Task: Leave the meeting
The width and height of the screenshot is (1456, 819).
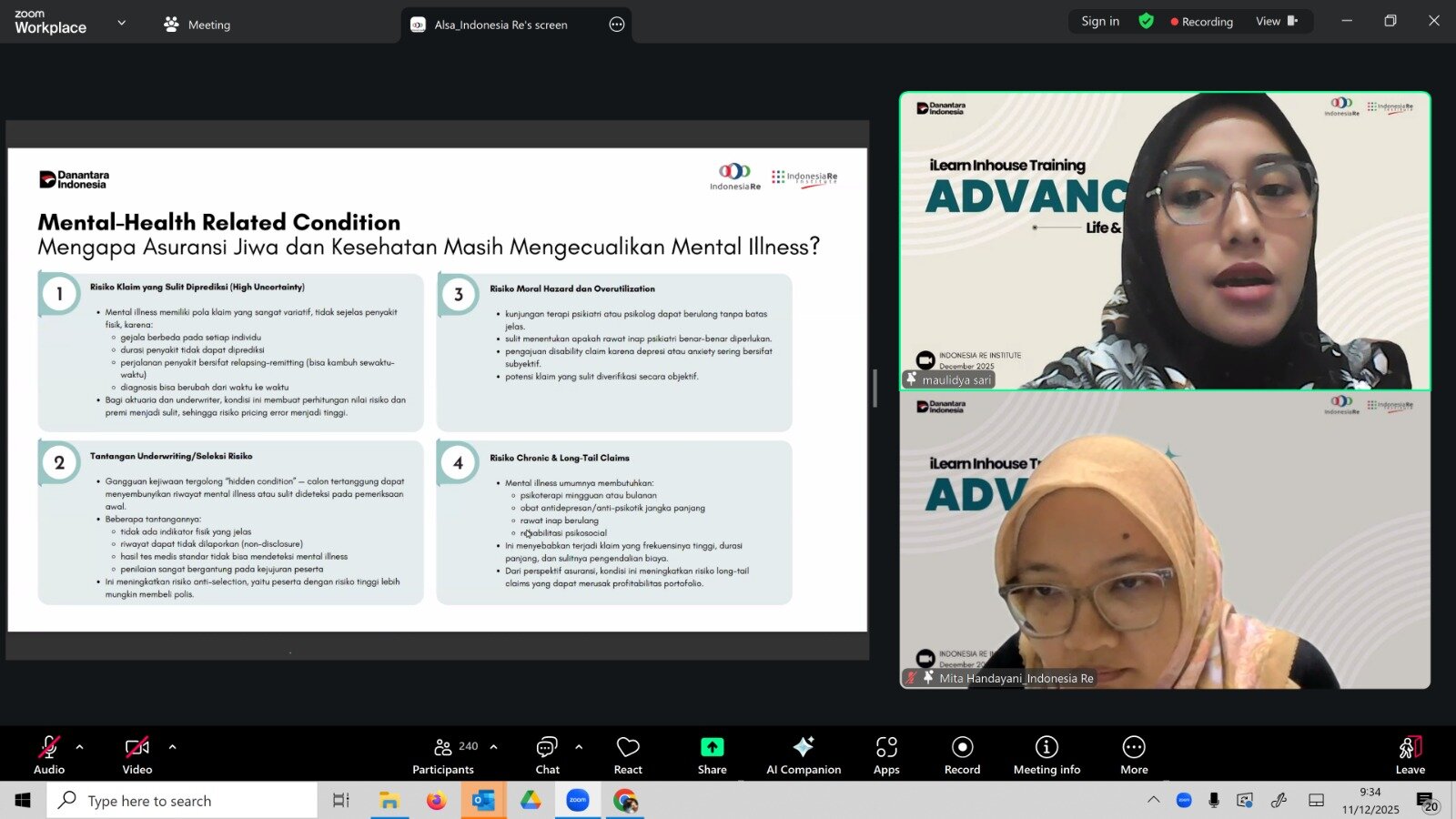Action: (1410, 754)
